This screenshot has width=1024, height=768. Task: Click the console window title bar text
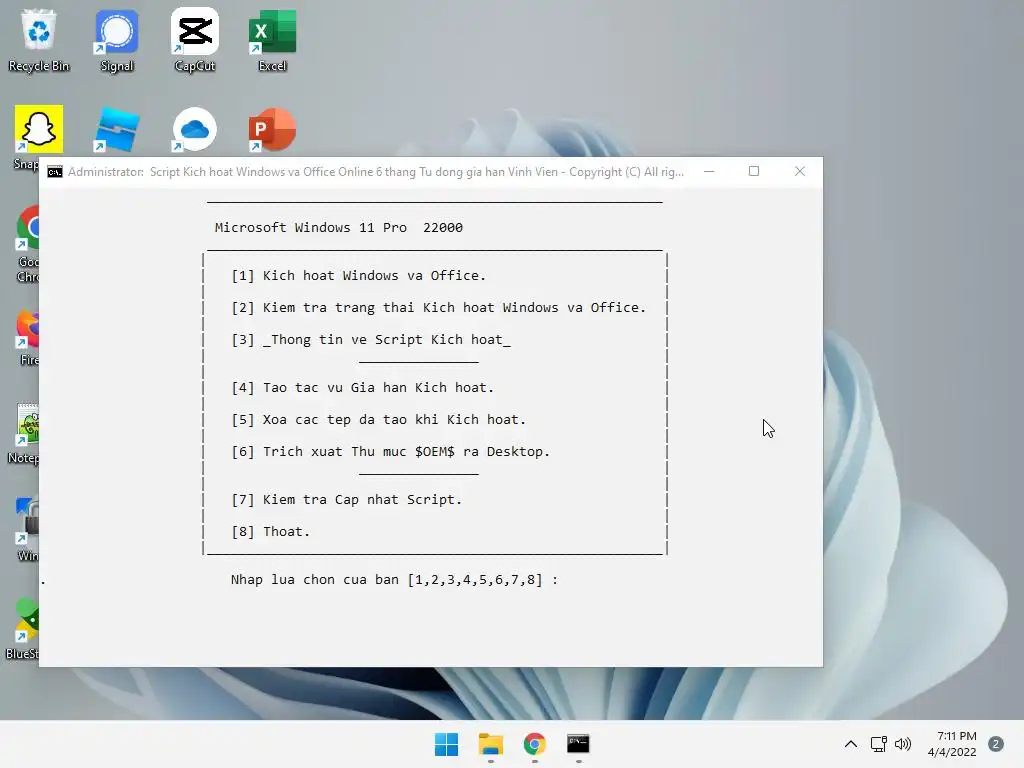376,172
